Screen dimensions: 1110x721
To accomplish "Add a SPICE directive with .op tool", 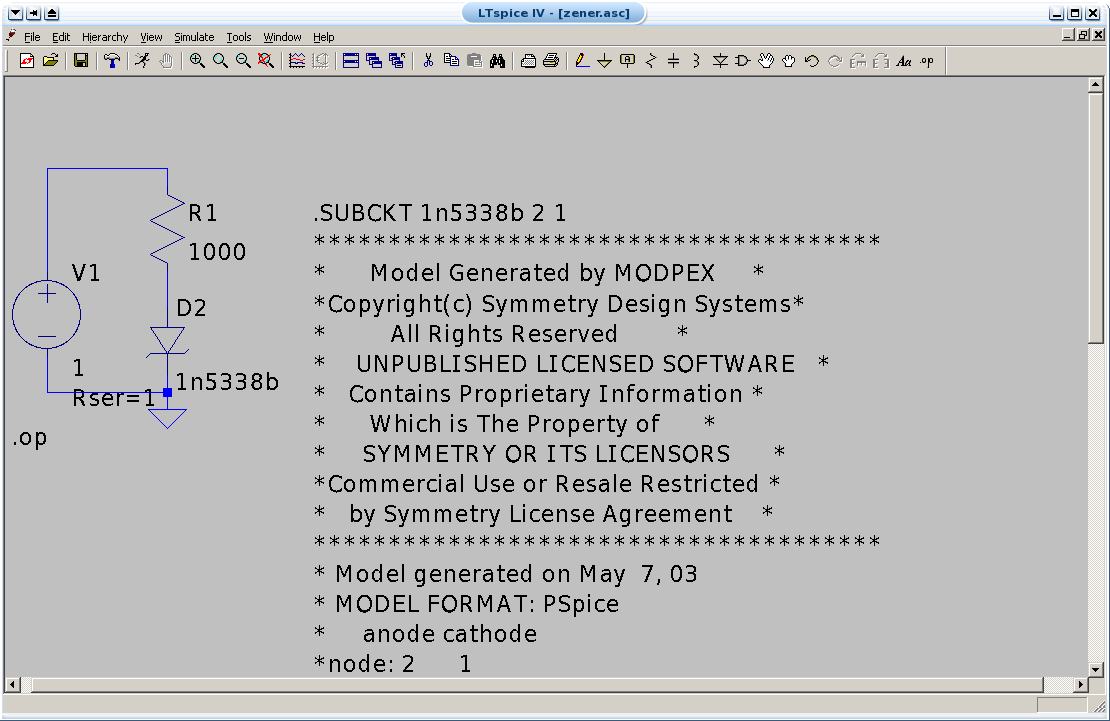I will [x=926, y=61].
